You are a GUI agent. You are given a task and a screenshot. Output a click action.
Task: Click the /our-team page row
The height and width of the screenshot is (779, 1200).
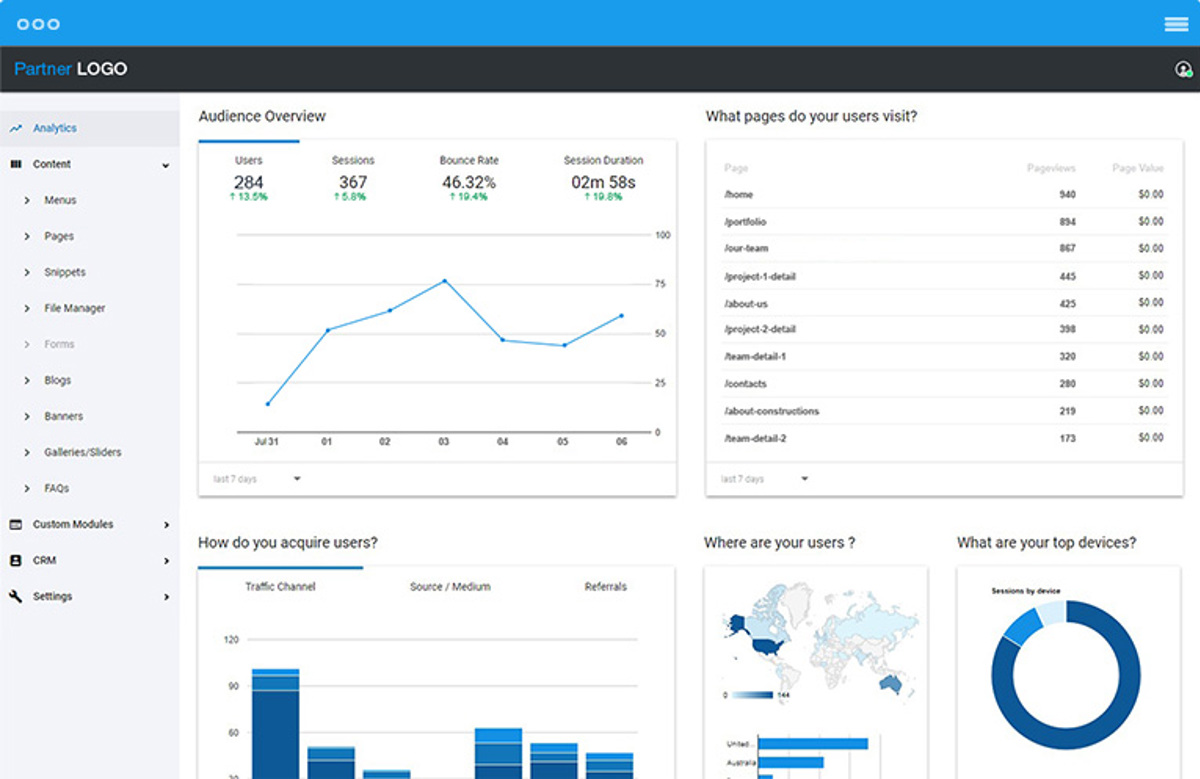pos(944,249)
